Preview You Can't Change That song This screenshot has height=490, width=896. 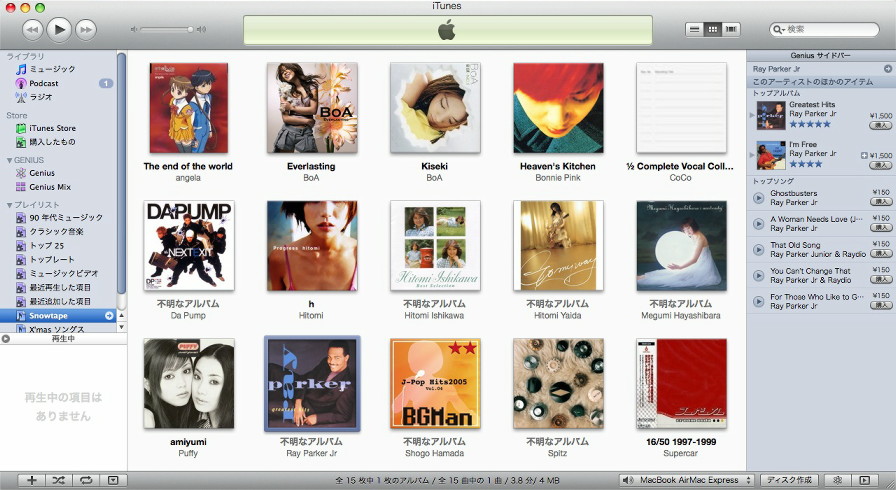pyautogui.click(x=758, y=275)
